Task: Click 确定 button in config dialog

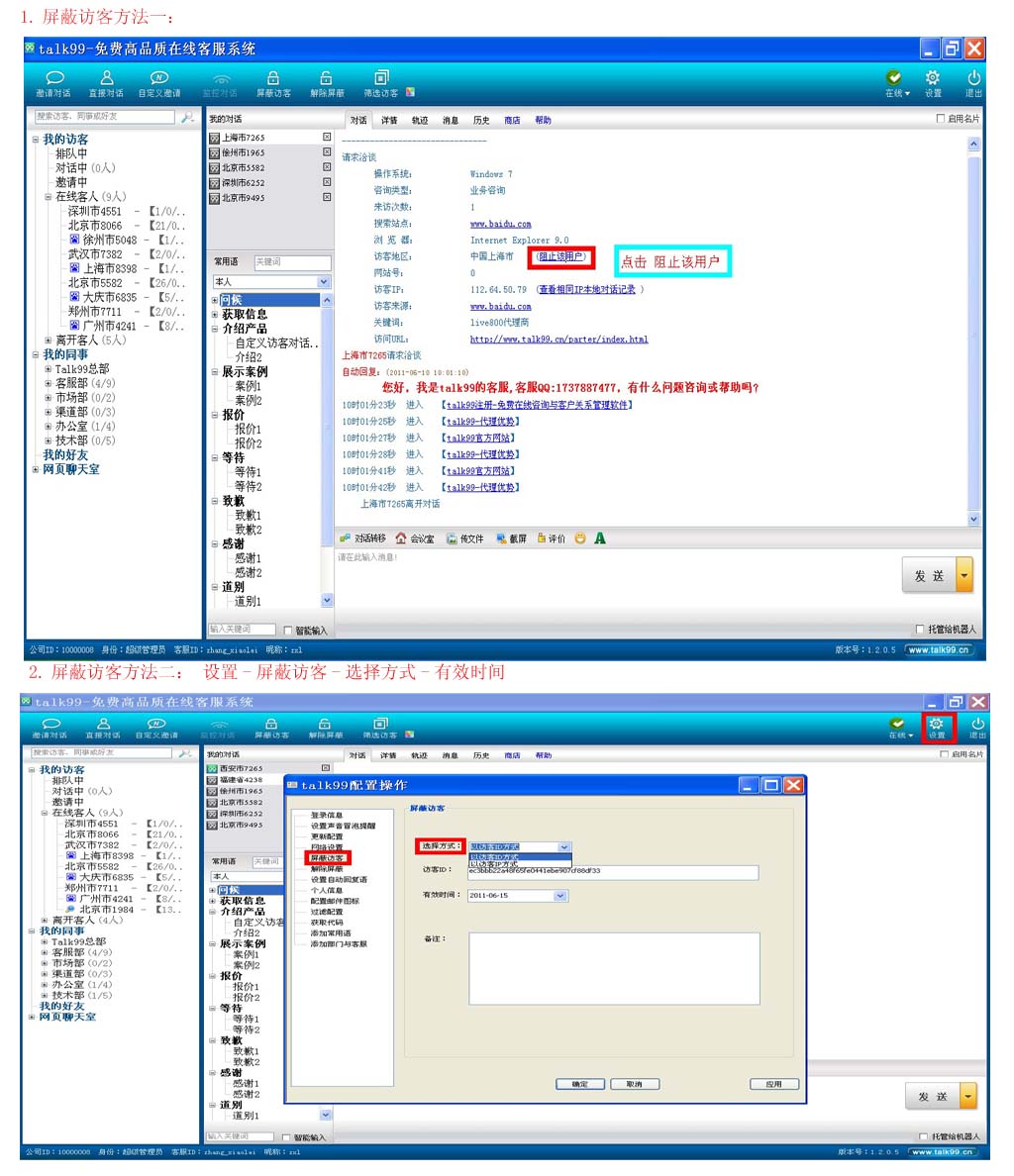Action: (x=579, y=1085)
